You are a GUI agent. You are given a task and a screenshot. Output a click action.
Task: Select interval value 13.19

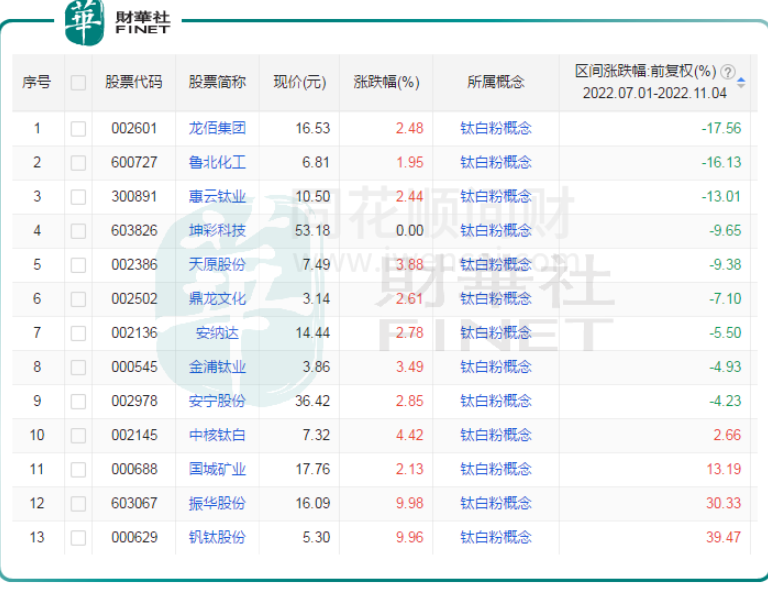coord(723,469)
